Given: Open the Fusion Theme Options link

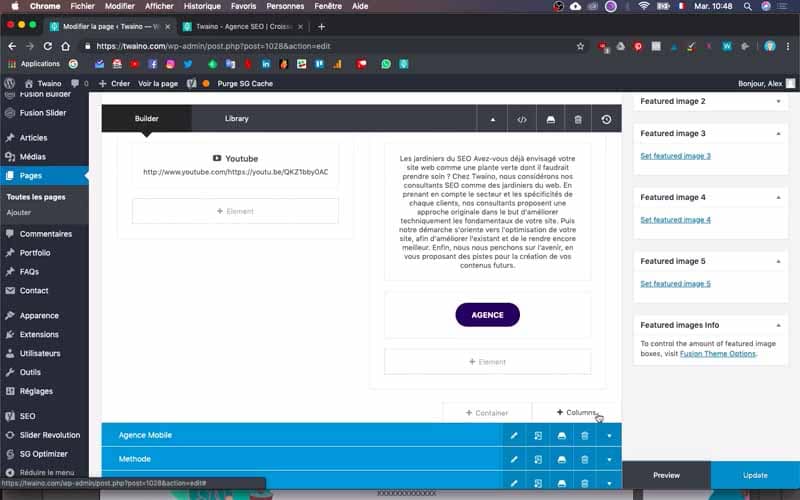Looking at the screenshot, I should [717, 354].
